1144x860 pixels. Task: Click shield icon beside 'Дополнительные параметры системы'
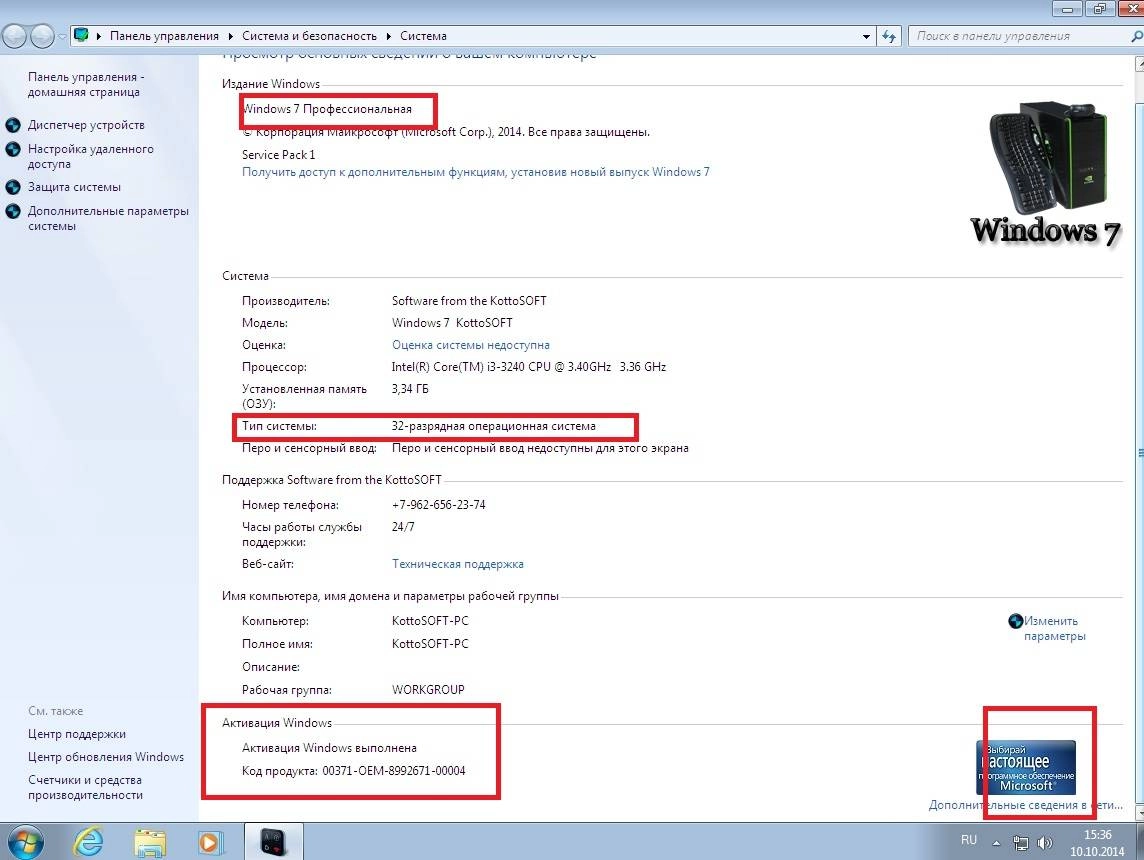click(x=13, y=211)
